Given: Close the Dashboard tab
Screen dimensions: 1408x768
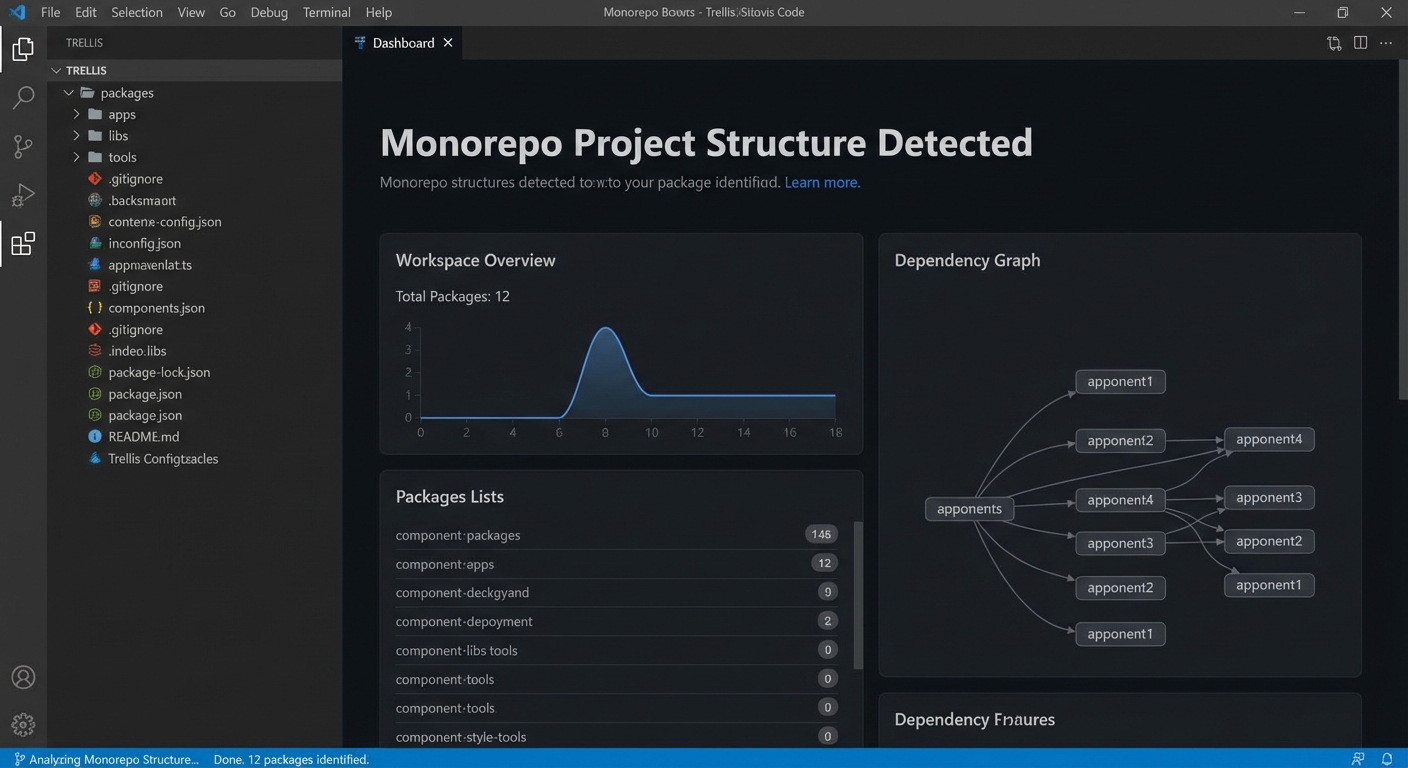Looking at the screenshot, I should (x=448, y=43).
